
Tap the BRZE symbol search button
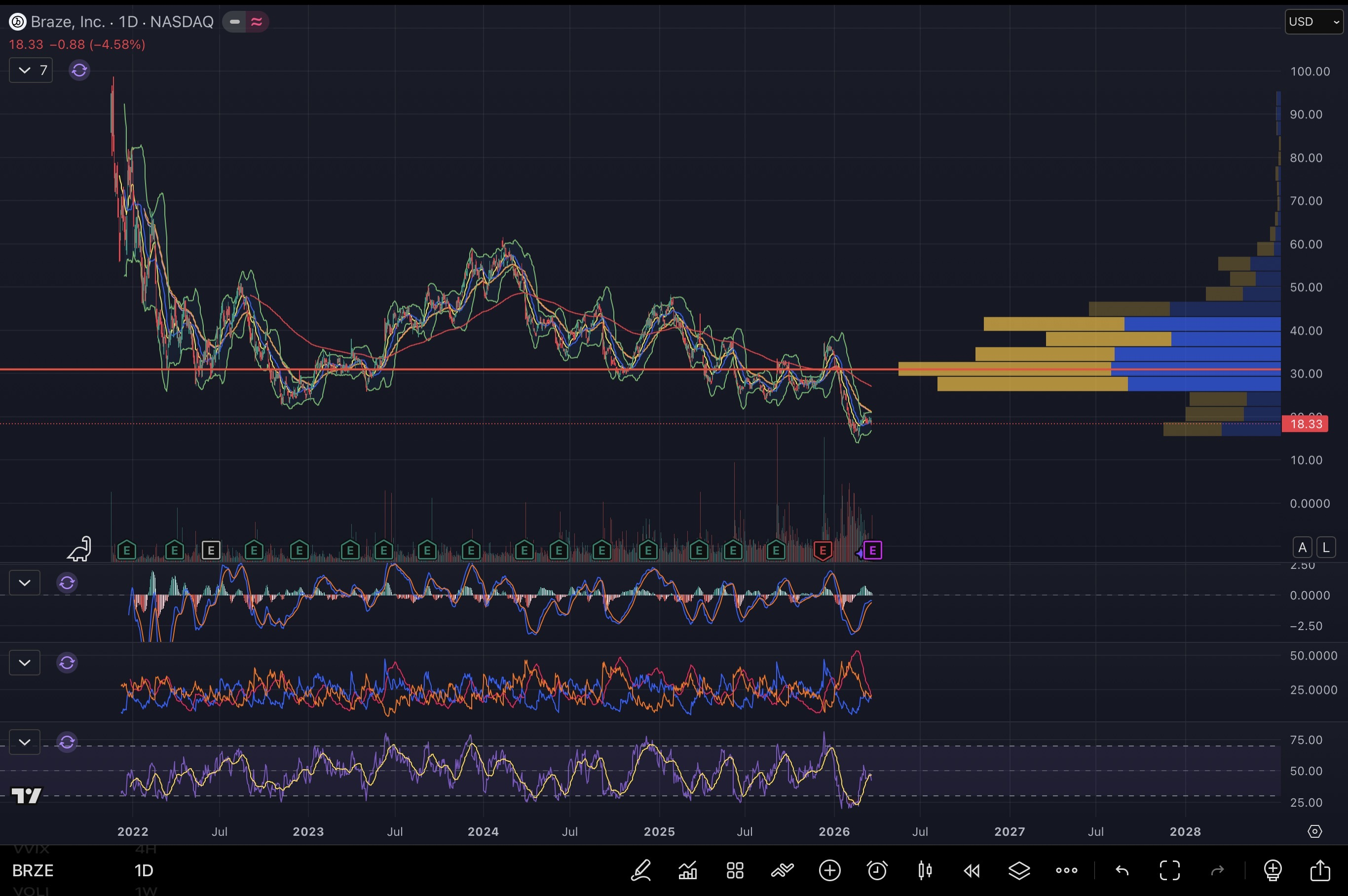point(33,870)
